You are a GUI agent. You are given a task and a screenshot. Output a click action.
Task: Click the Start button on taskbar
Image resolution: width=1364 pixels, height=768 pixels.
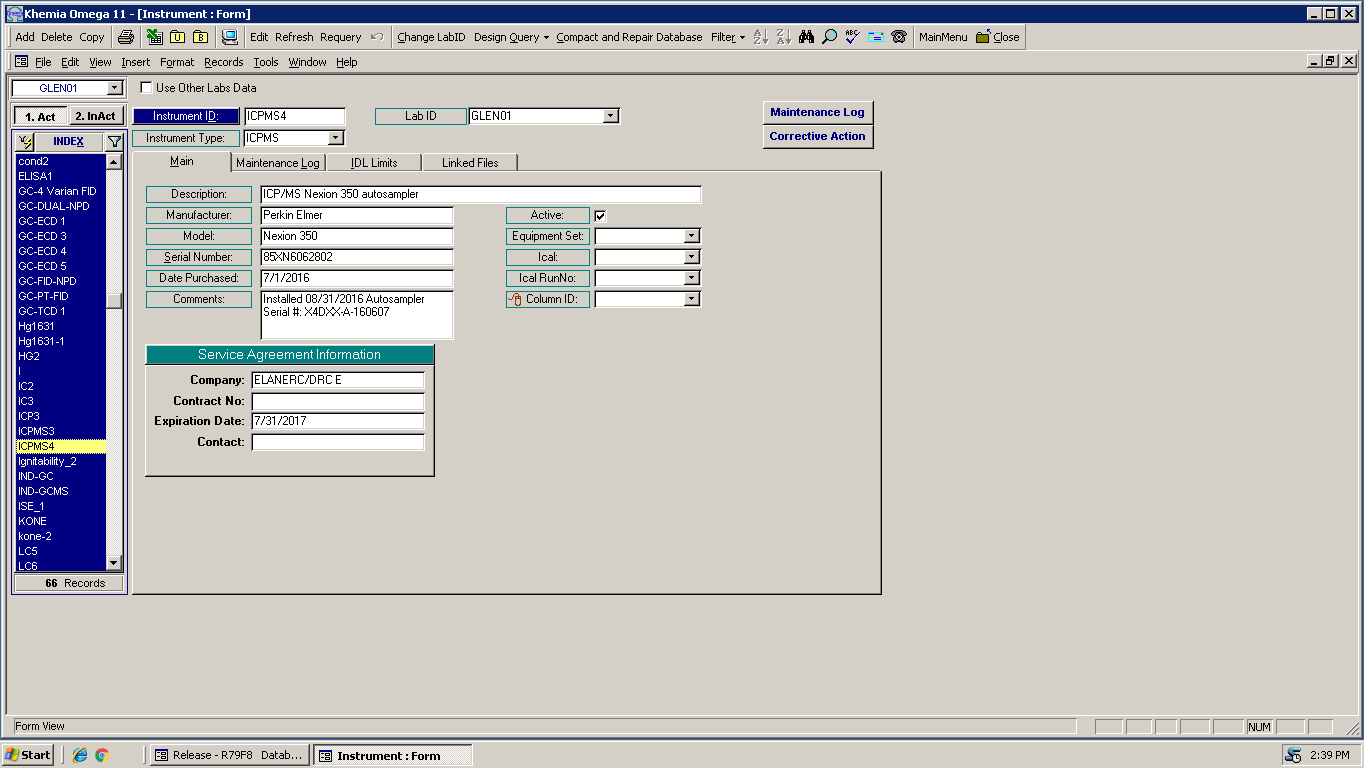[28, 755]
